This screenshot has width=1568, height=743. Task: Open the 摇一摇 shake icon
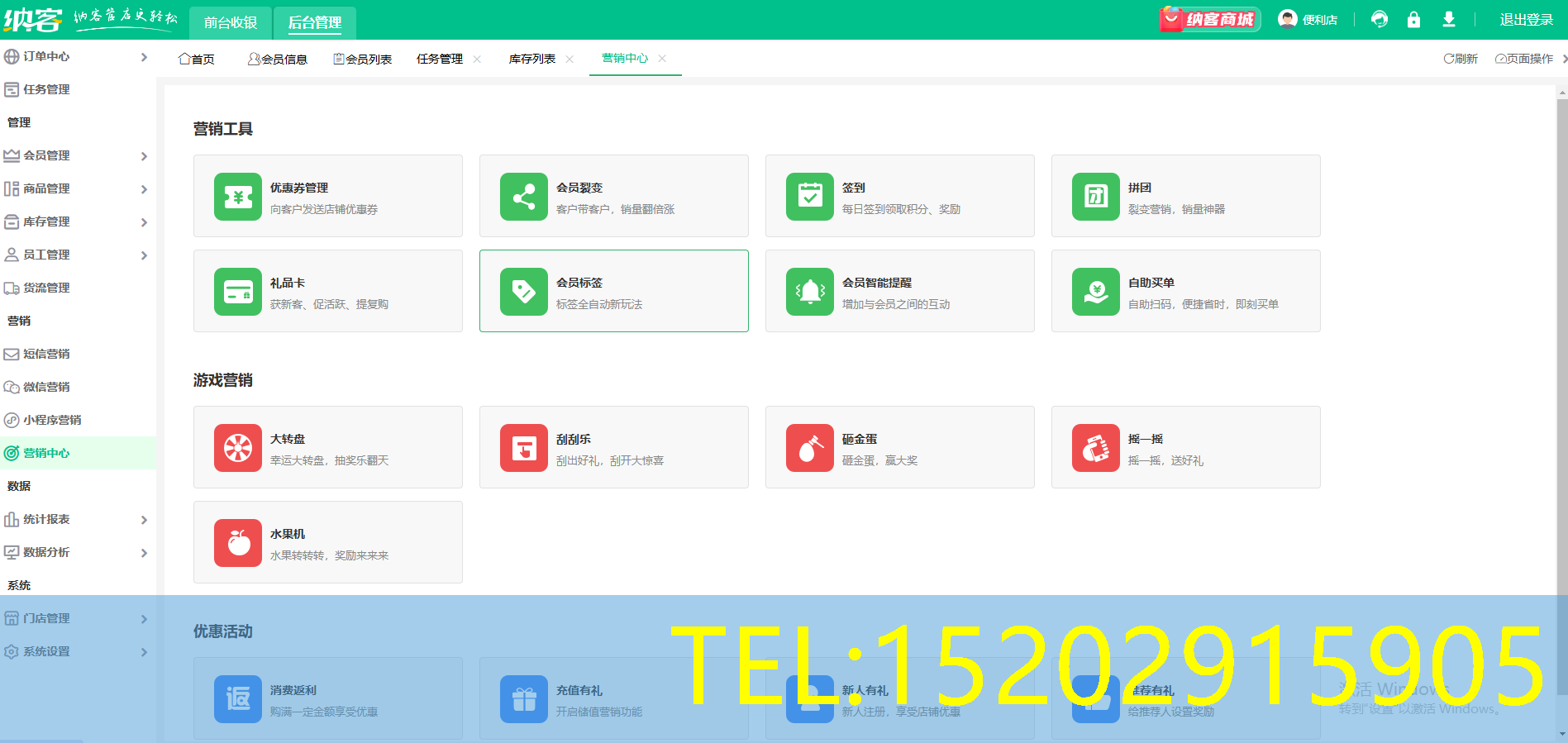tap(1096, 448)
